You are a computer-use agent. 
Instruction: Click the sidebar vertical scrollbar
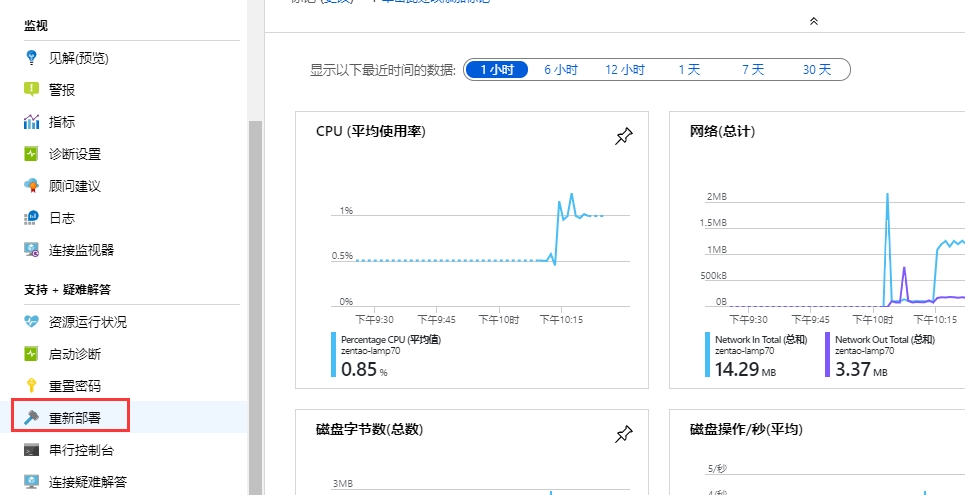[x=254, y=300]
